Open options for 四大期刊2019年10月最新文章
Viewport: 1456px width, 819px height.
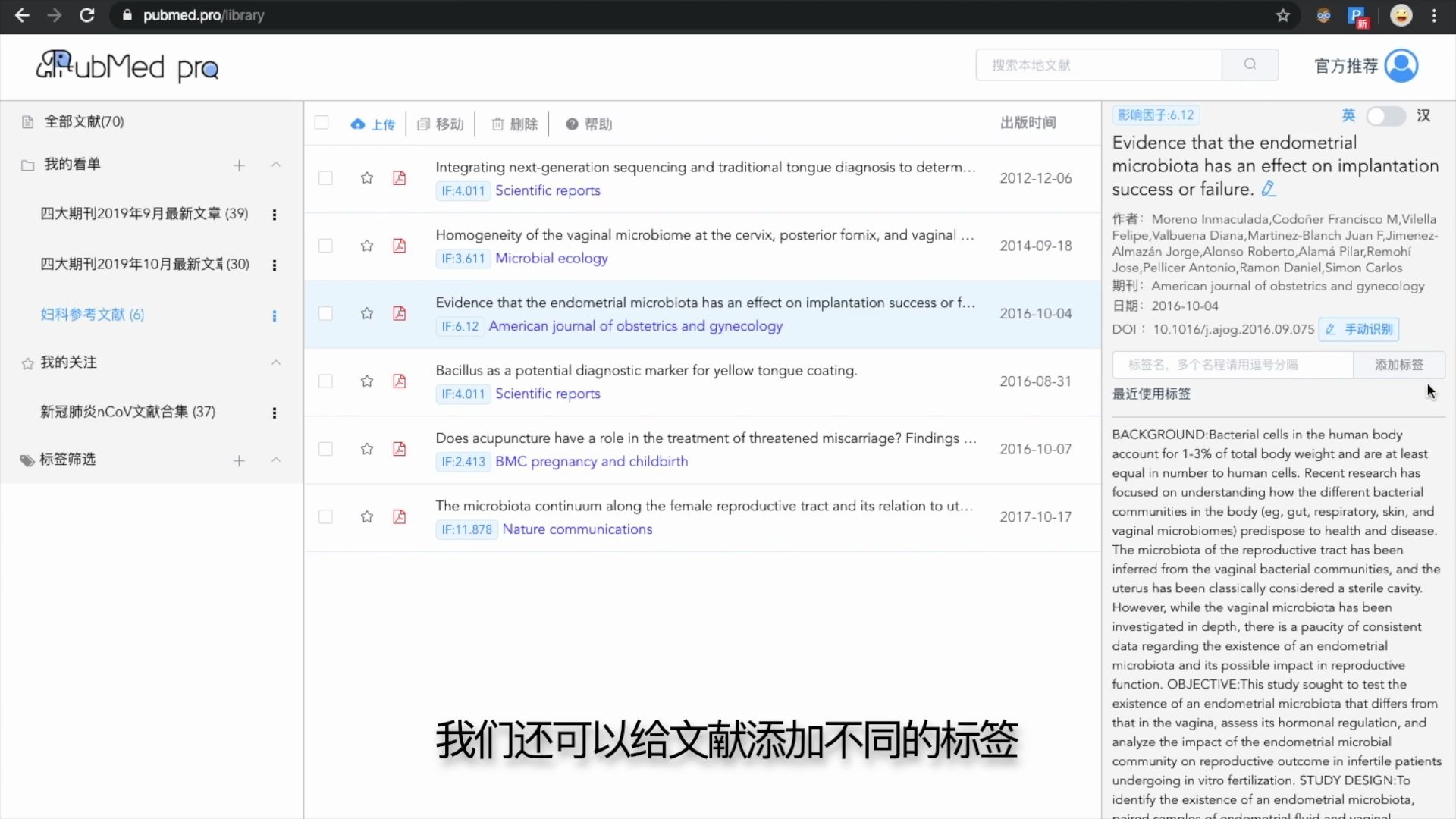274,265
